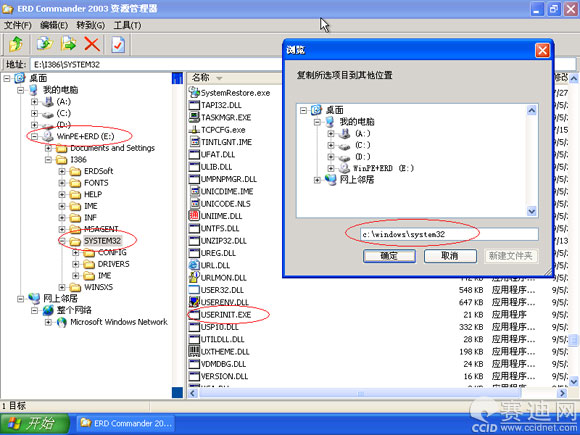Click the Up one level folder icon
The width and height of the screenshot is (580, 435).
(x=16, y=44)
